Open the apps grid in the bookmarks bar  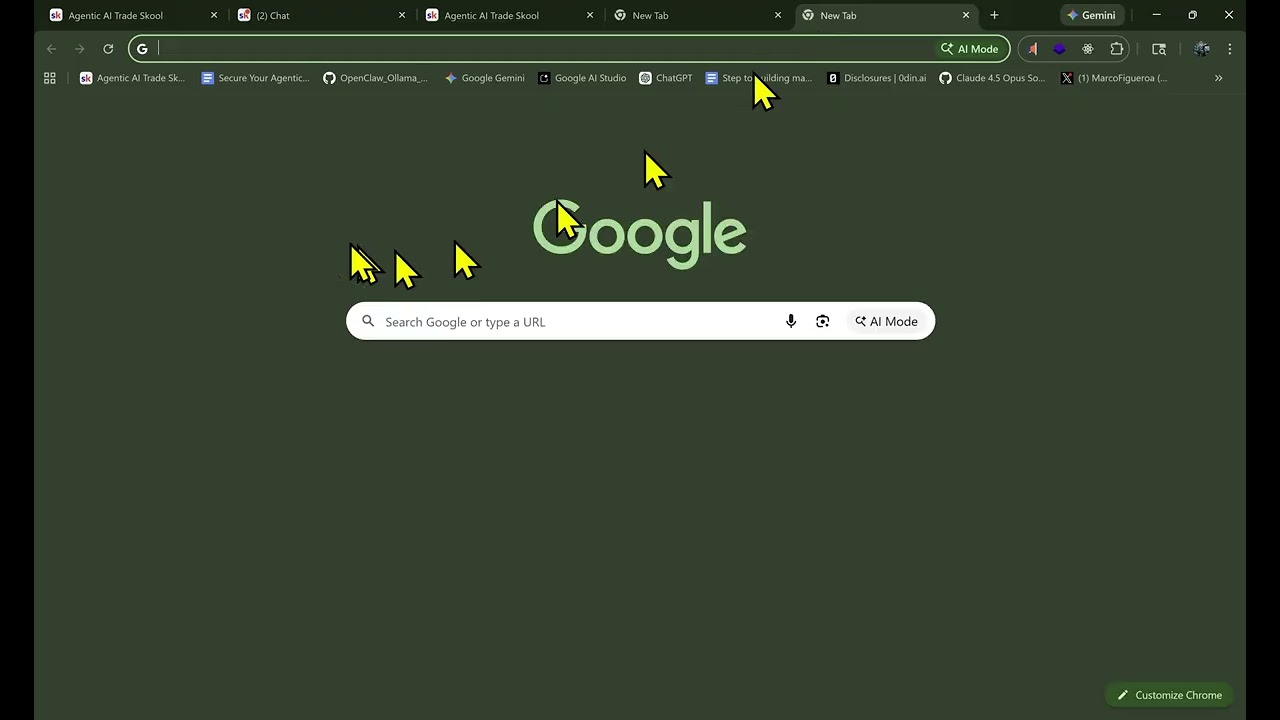click(x=50, y=78)
